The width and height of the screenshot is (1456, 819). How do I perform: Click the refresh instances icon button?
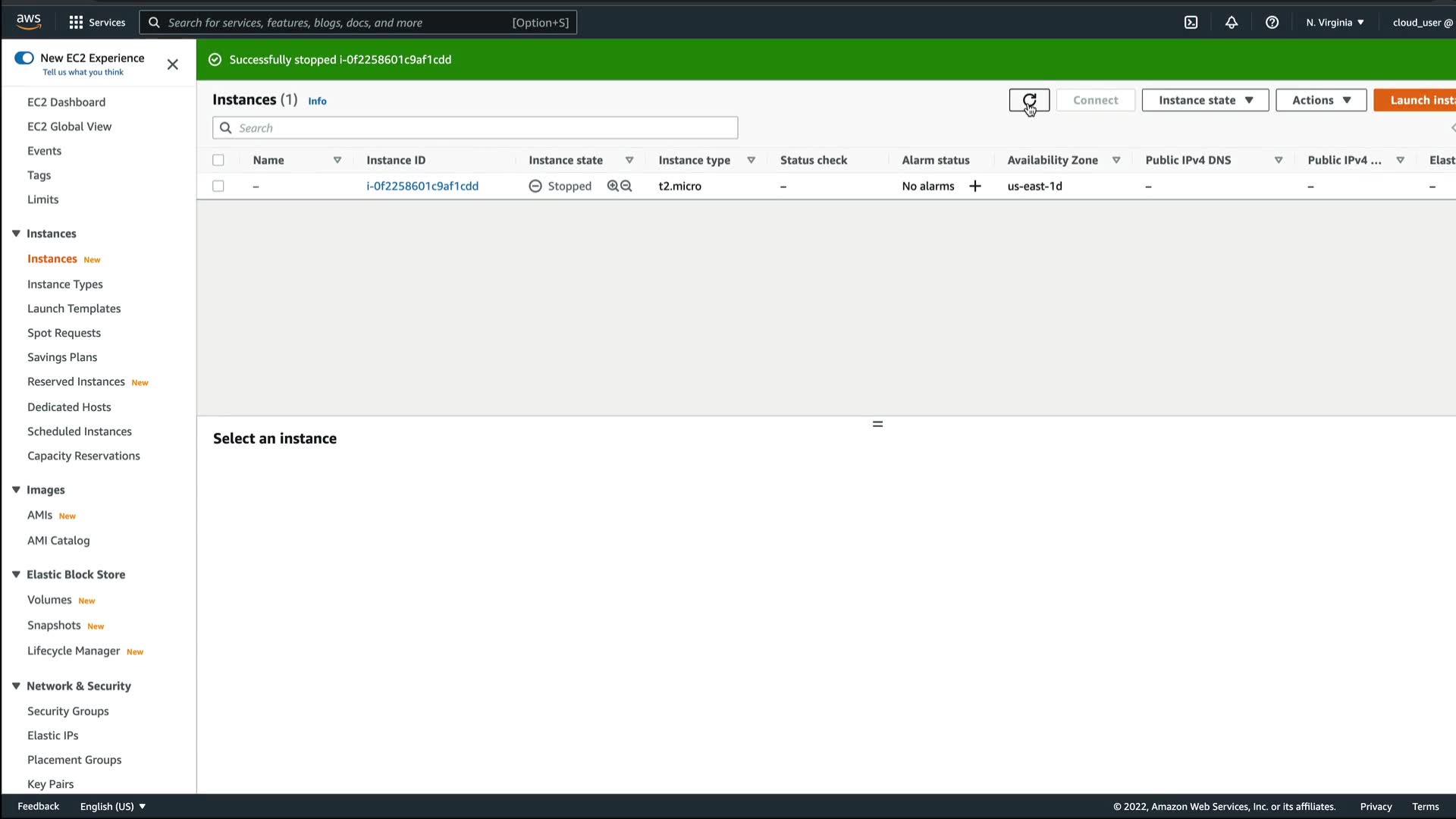(x=1029, y=100)
